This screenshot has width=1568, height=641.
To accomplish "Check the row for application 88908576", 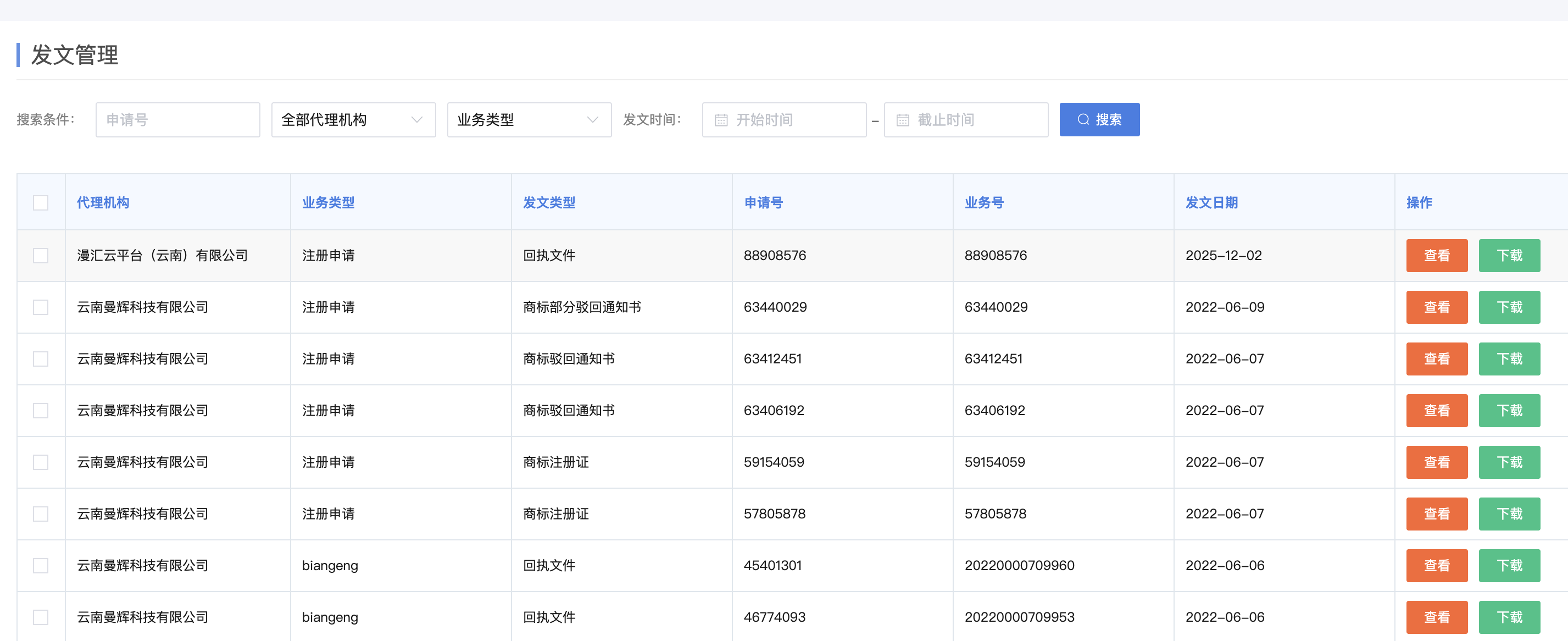I will 41,255.
